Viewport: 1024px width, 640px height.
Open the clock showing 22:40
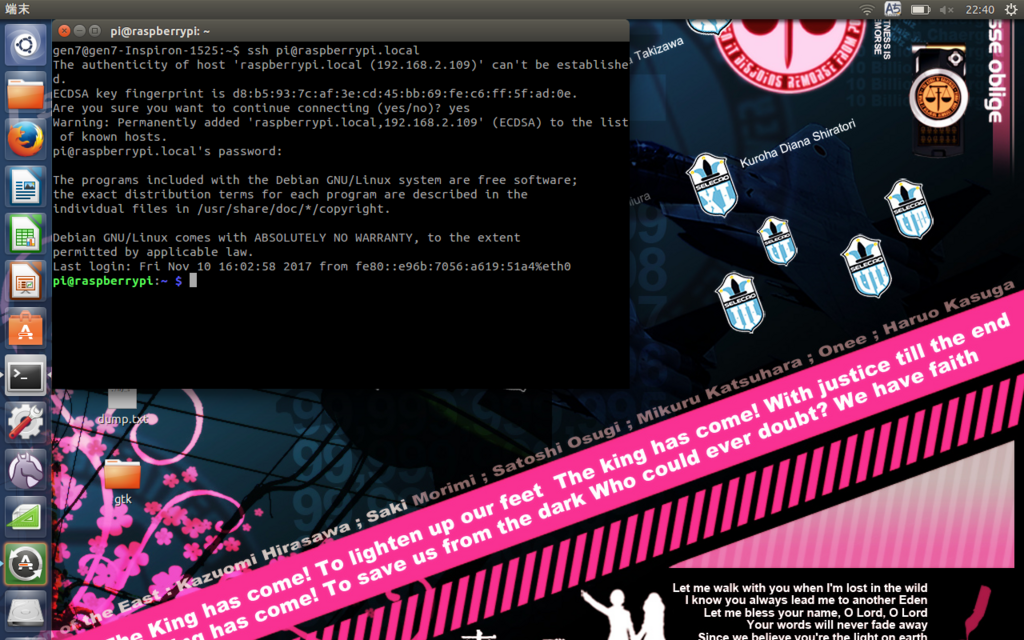click(980, 9)
